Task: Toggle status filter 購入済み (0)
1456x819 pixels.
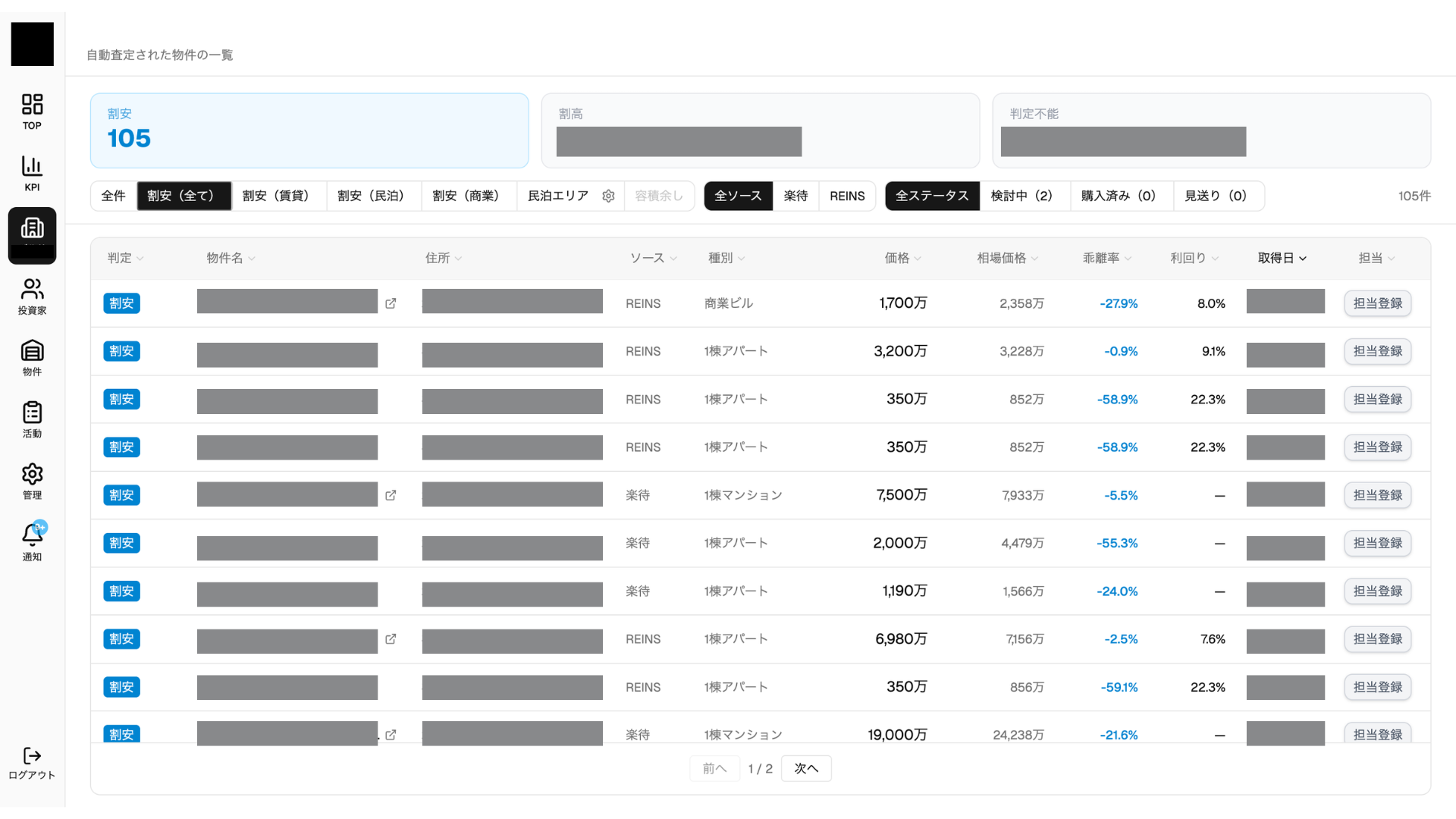Action: pos(1122,196)
